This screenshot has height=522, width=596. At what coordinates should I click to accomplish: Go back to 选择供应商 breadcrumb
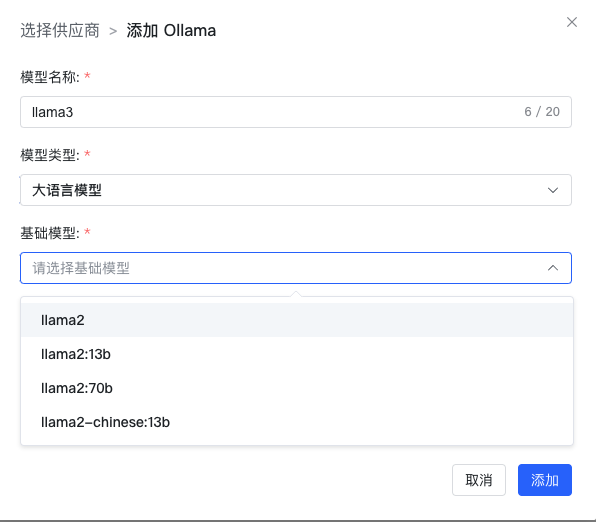(x=60, y=30)
